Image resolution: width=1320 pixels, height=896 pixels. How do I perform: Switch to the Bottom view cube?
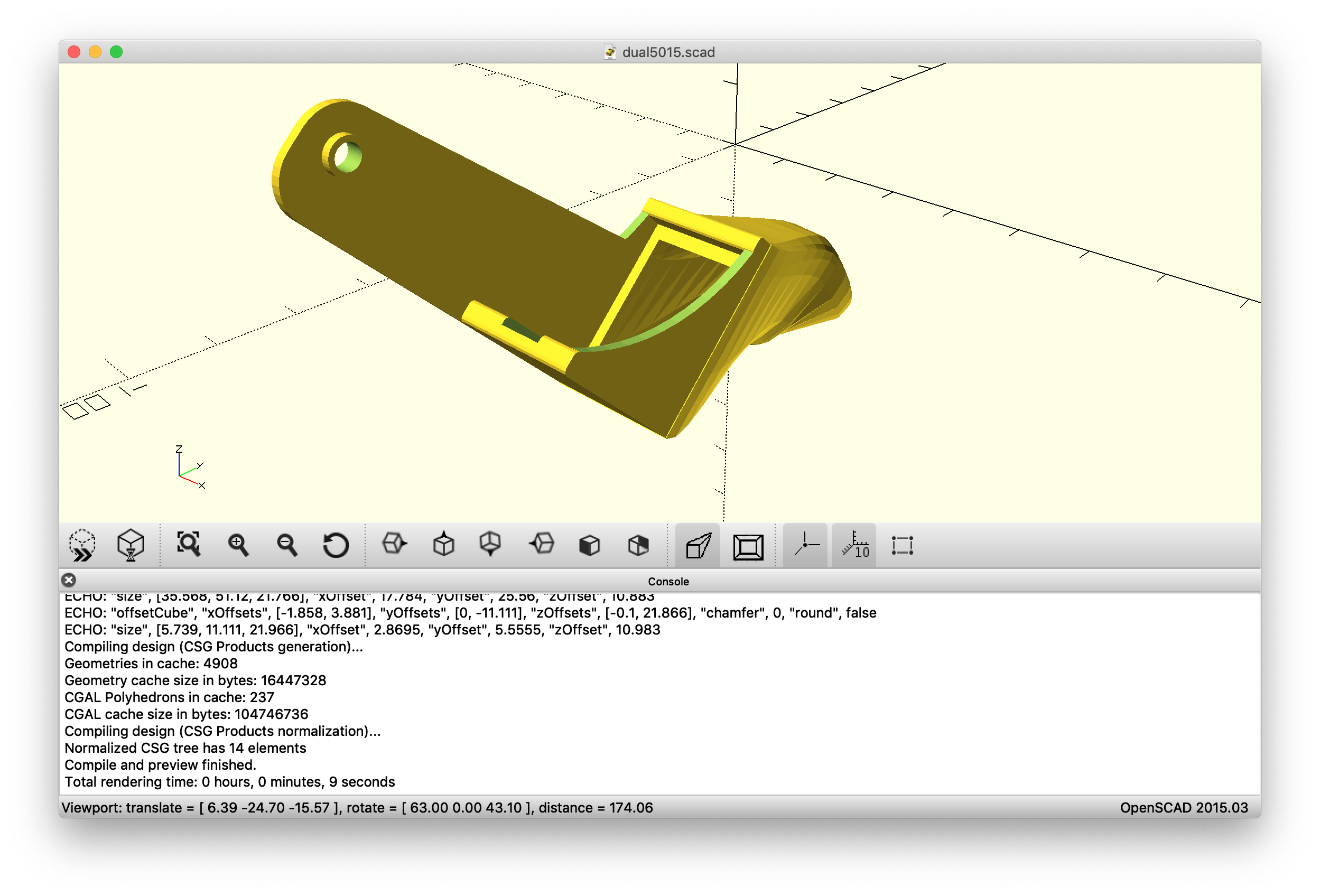tap(491, 544)
